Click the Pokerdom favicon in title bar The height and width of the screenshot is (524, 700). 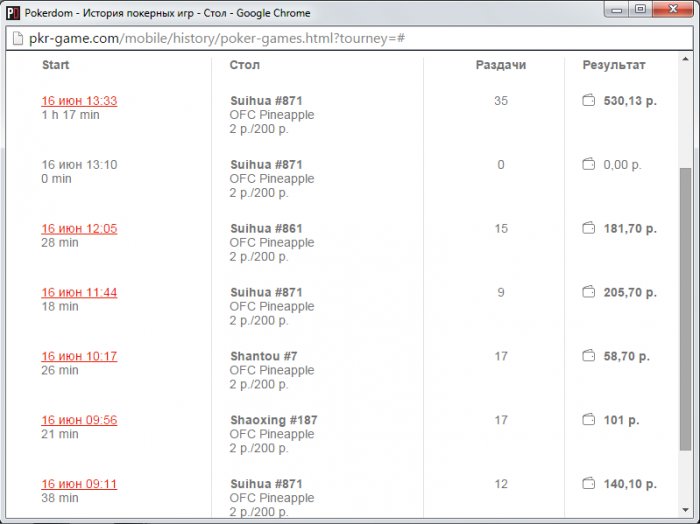[x=13, y=13]
